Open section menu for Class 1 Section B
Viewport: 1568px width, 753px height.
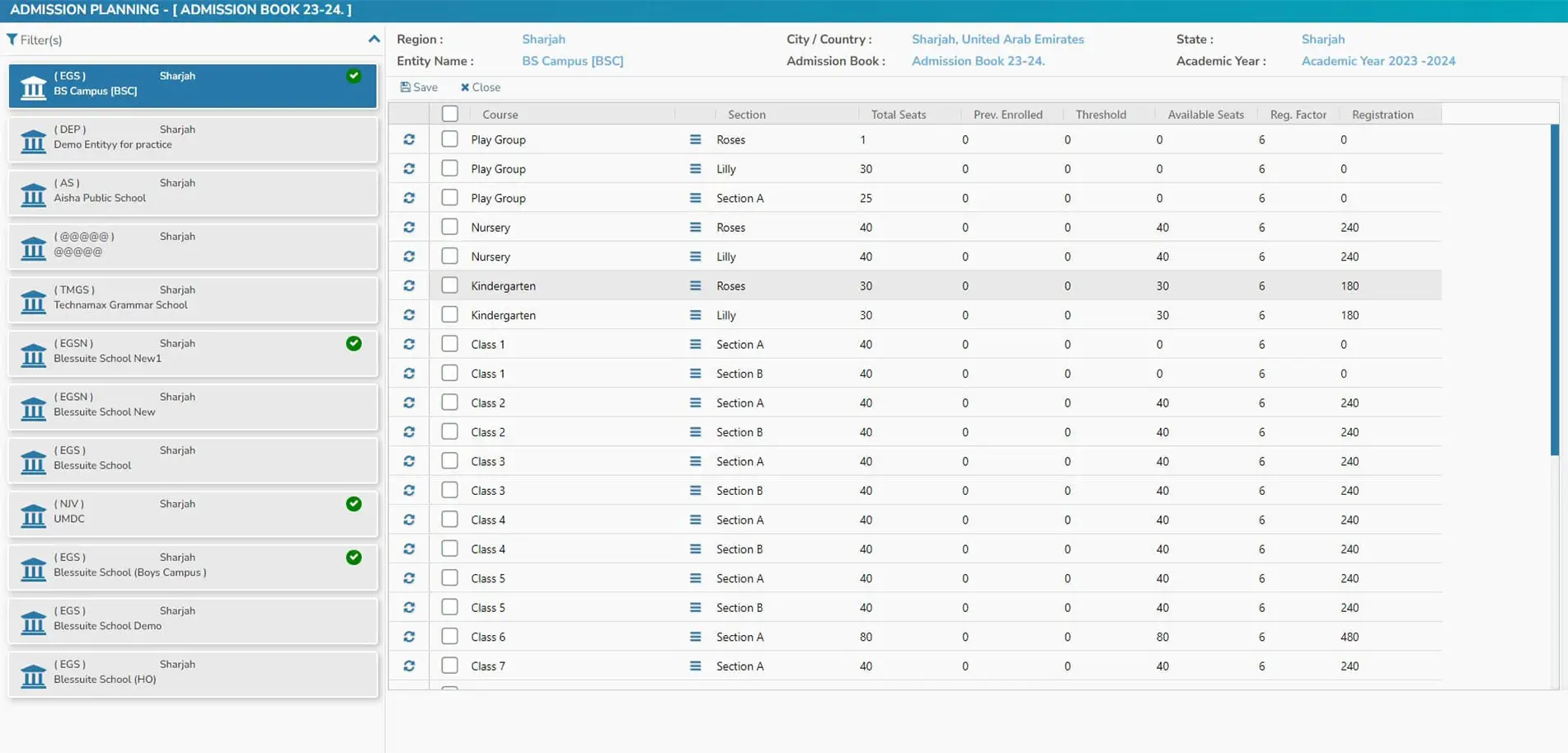coord(695,374)
